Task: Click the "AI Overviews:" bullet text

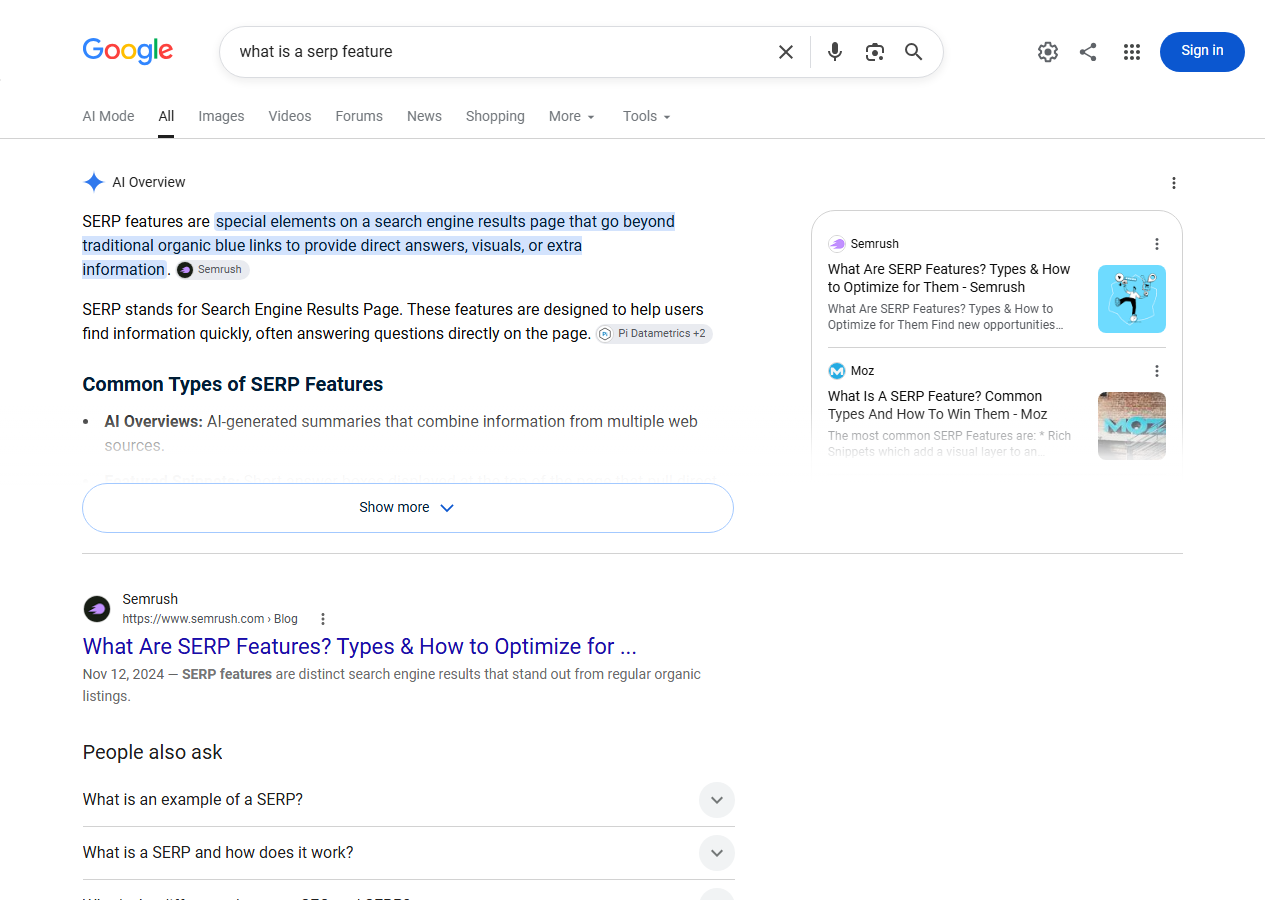Action: (154, 422)
